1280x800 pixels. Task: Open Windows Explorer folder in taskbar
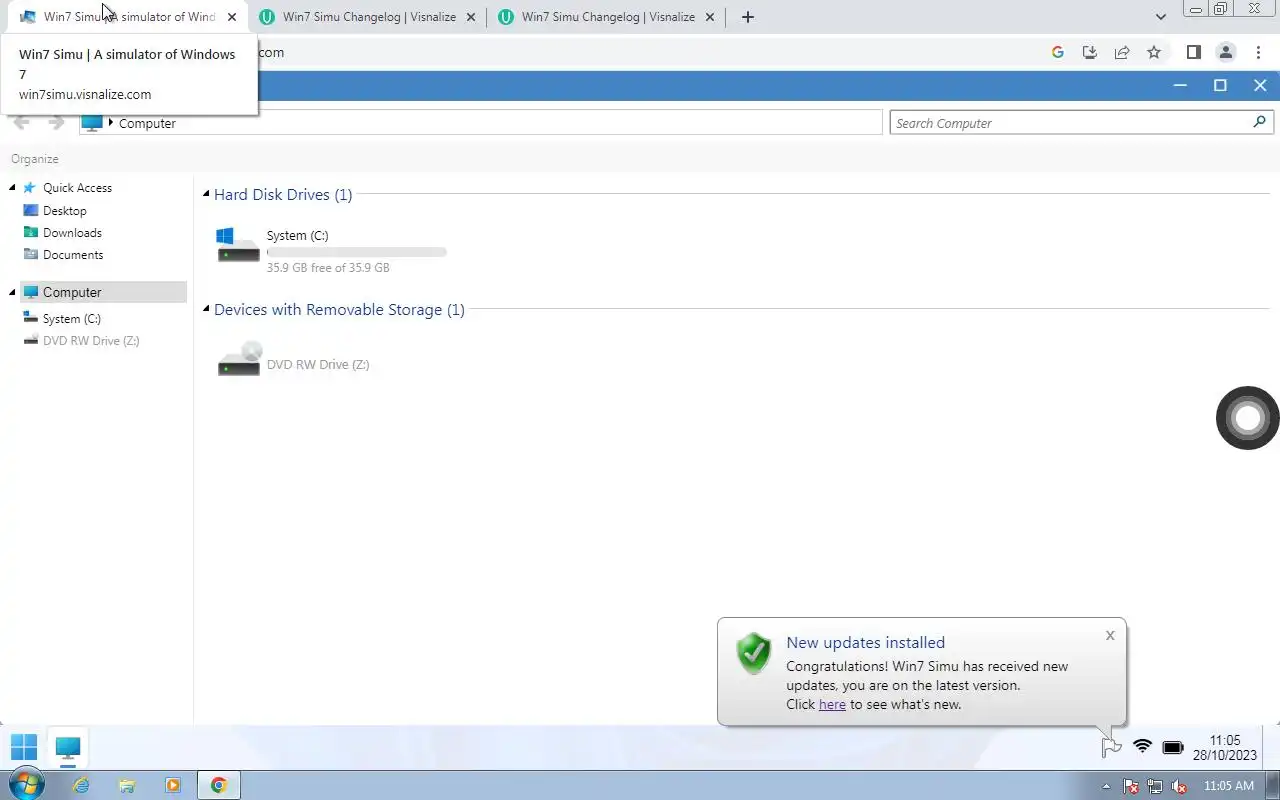tap(127, 785)
